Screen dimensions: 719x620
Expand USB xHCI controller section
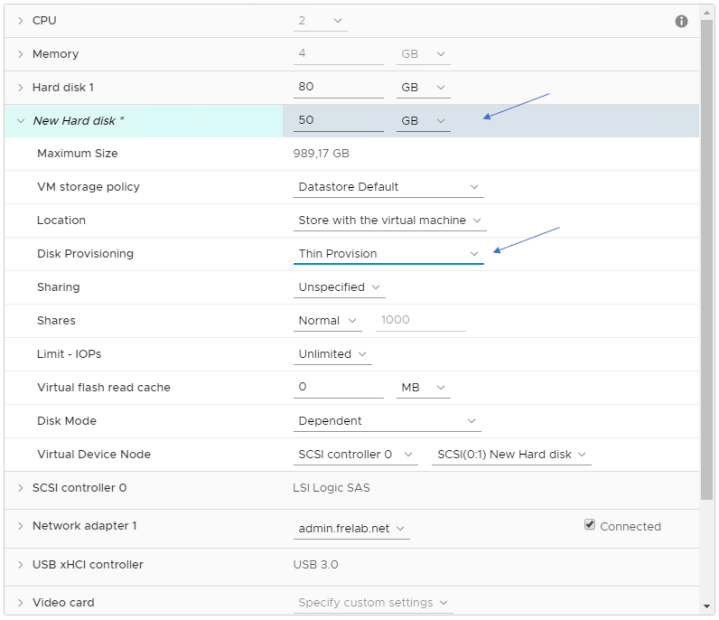tap(20, 565)
